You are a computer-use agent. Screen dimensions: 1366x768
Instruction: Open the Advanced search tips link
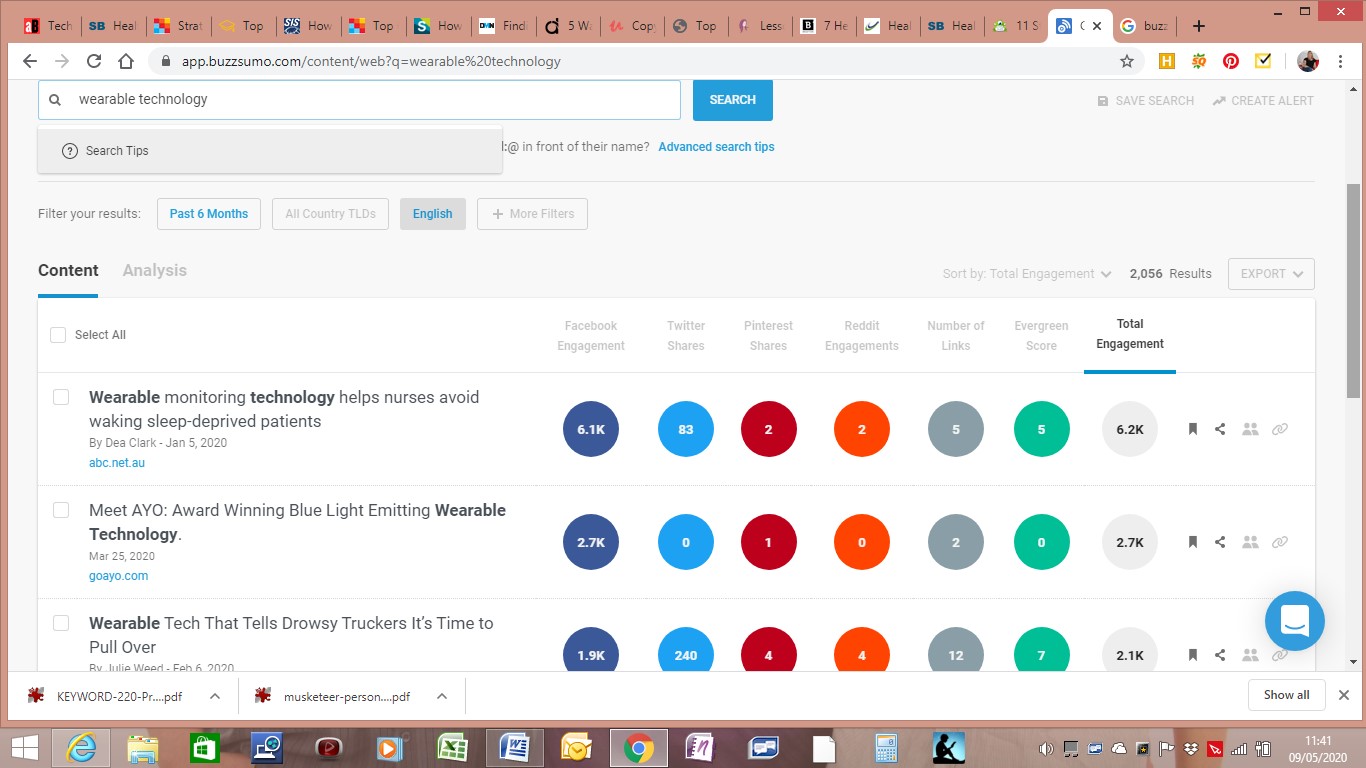point(716,147)
